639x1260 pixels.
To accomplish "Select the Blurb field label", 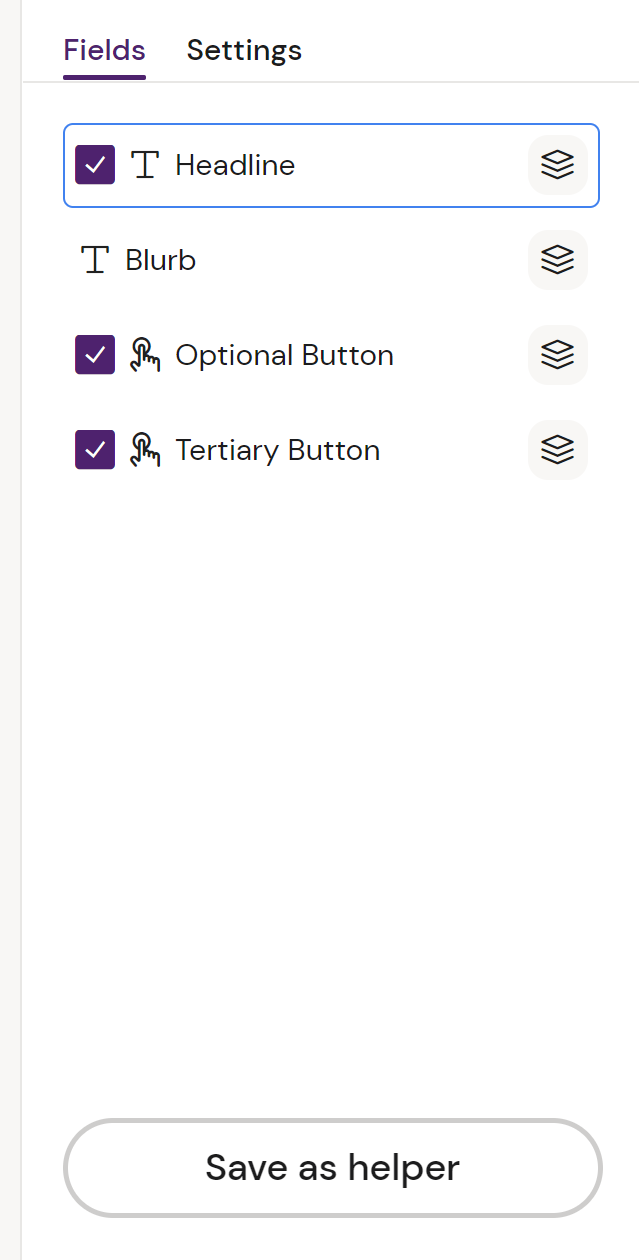I will pos(161,260).
